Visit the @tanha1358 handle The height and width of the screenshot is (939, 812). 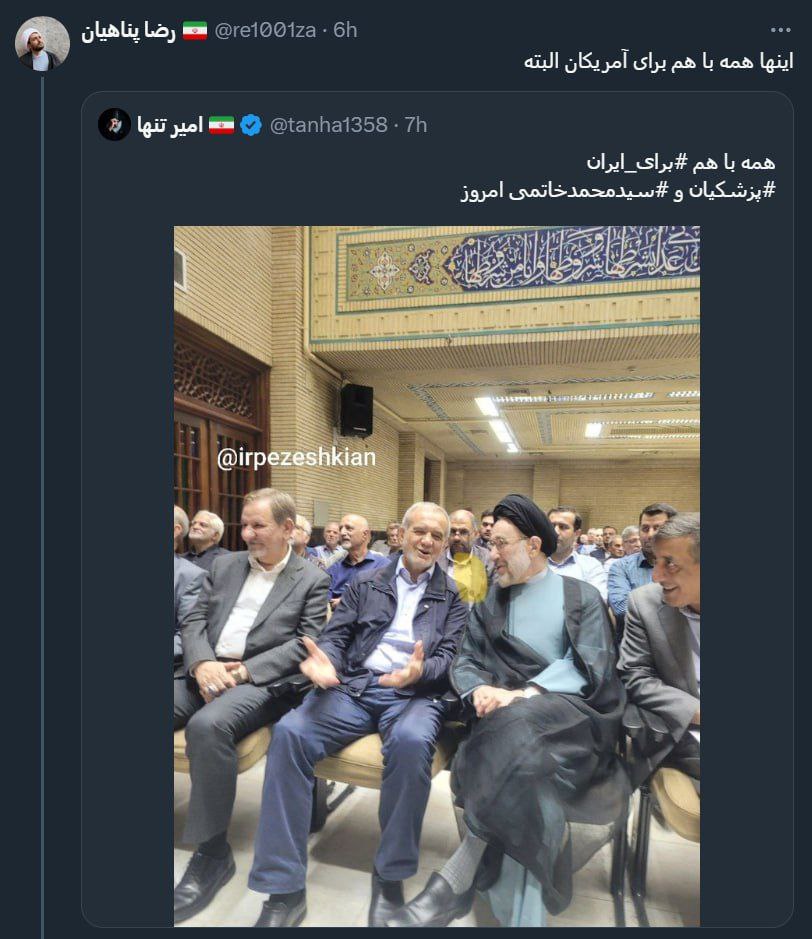pos(328,125)
